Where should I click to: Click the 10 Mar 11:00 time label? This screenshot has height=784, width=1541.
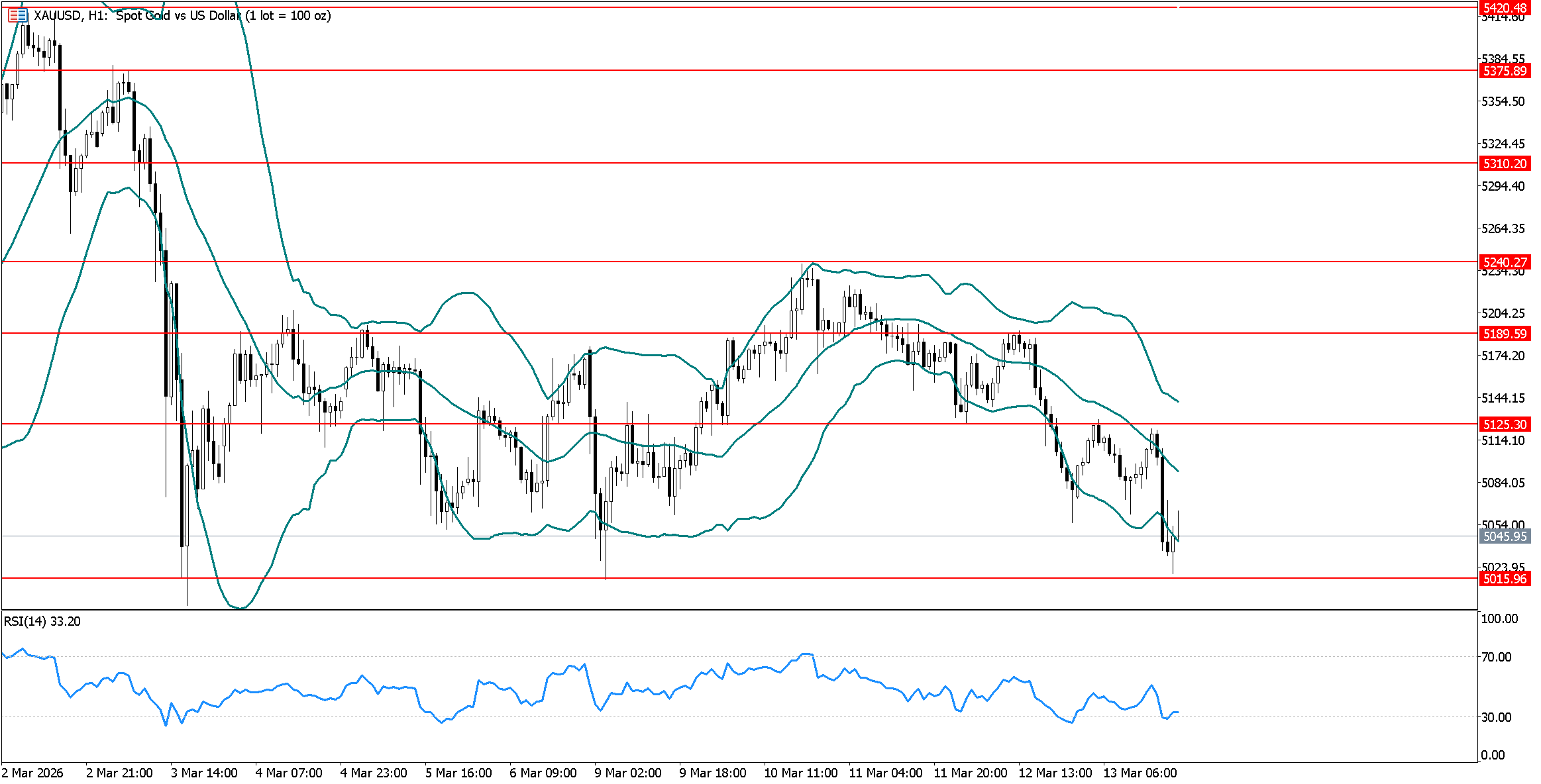800,773
